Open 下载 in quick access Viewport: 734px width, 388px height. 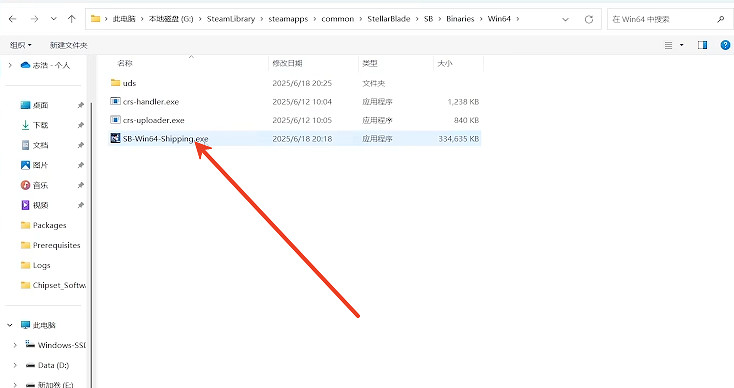pyautogui.click(x=35, y=125)
